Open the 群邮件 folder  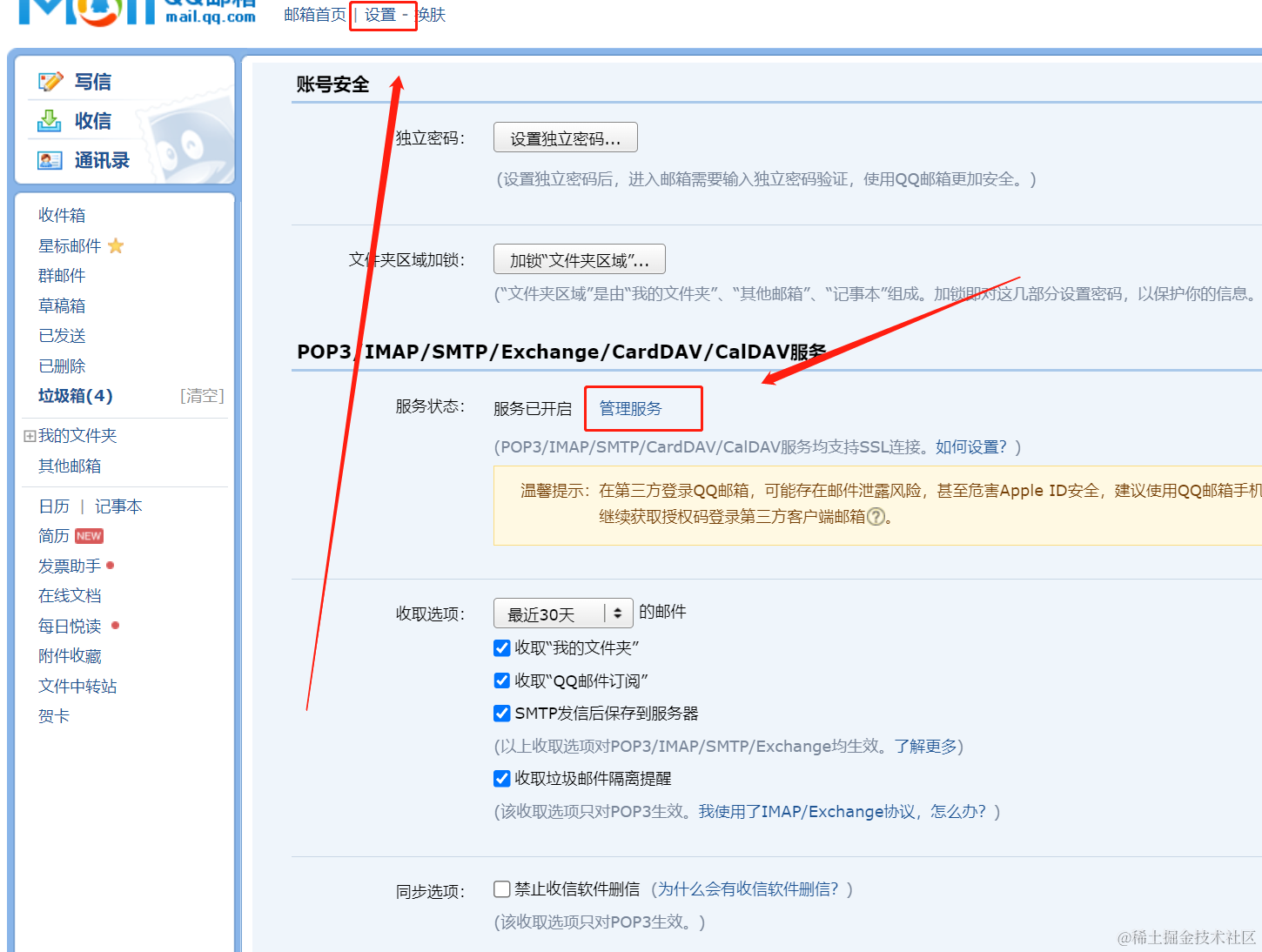click(x=62, y=276)
